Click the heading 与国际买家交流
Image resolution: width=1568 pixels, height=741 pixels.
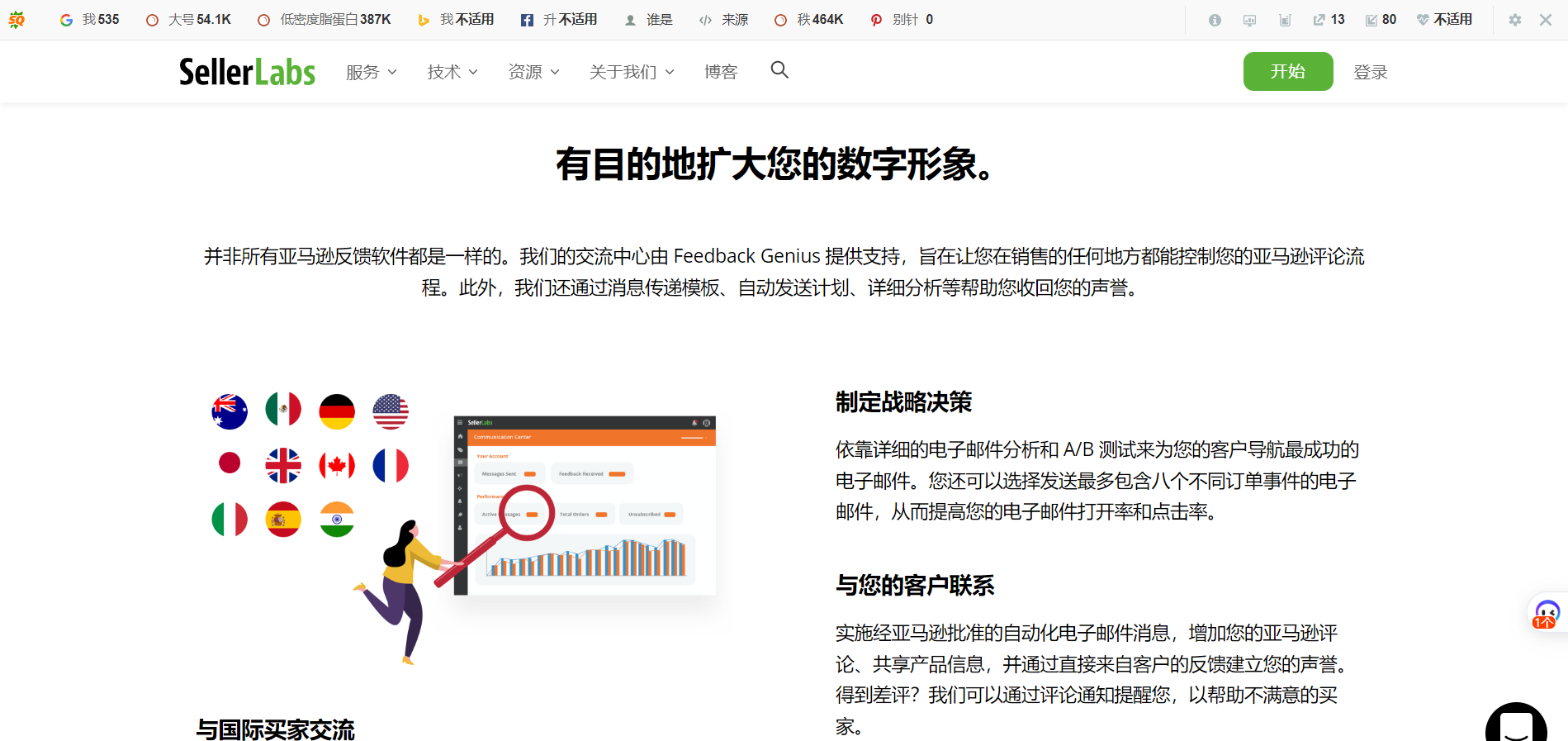[276, 729]
